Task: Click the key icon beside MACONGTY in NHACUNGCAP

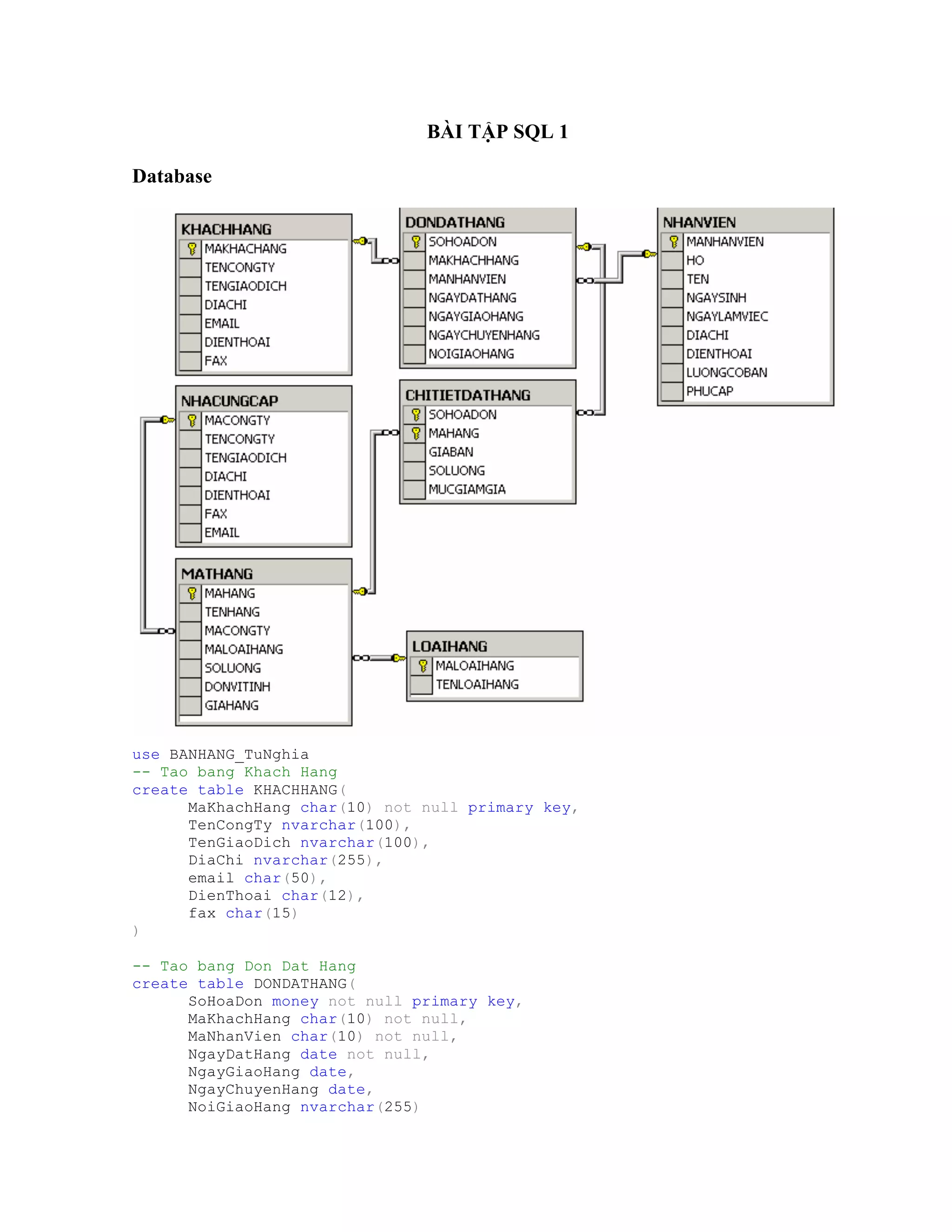Action: (192, 421)
